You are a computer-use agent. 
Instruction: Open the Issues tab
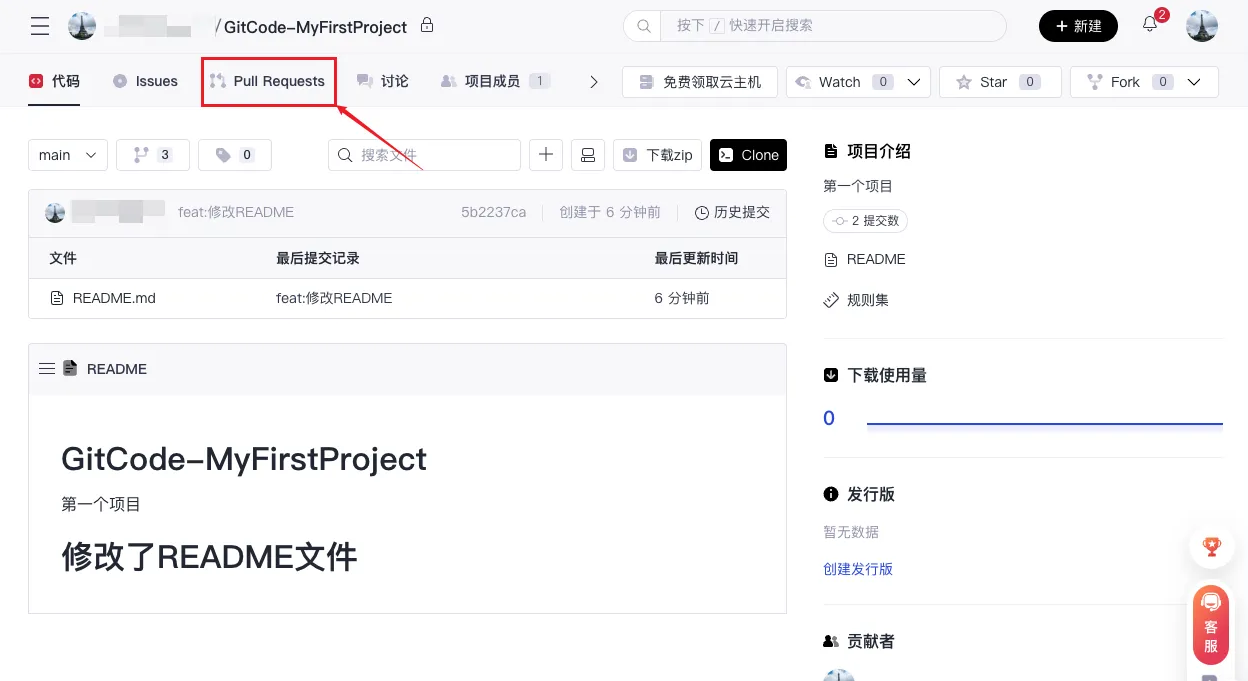tap(146, 81)
